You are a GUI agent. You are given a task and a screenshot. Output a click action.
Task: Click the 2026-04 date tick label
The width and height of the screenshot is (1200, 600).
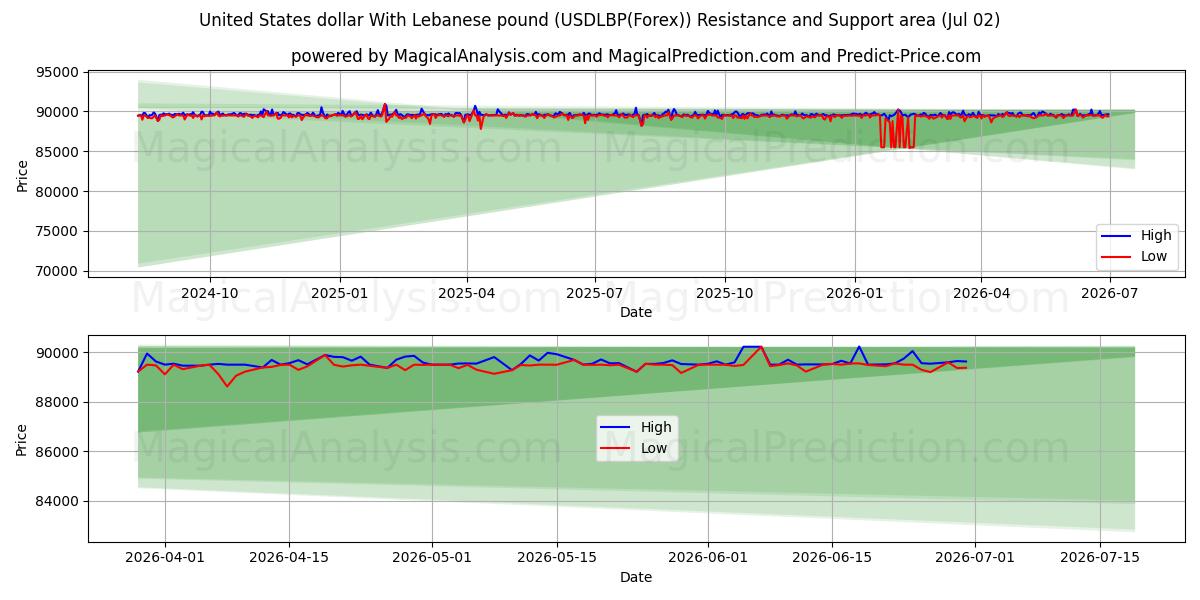981,292
